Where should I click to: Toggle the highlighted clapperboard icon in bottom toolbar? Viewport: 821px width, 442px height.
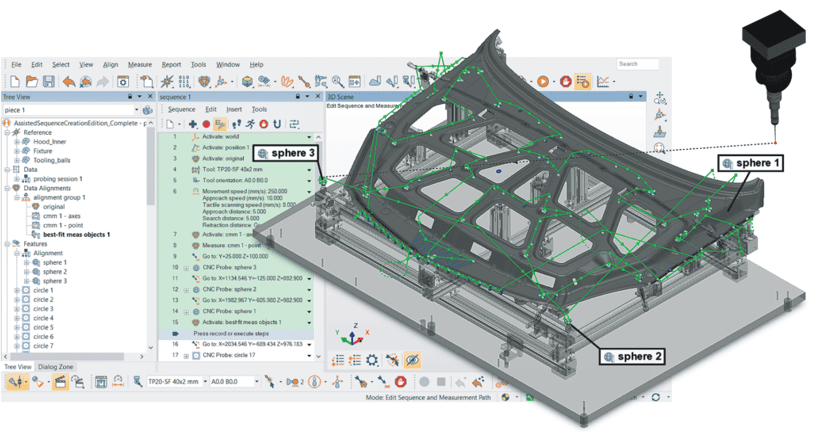(x=60, y=382)
